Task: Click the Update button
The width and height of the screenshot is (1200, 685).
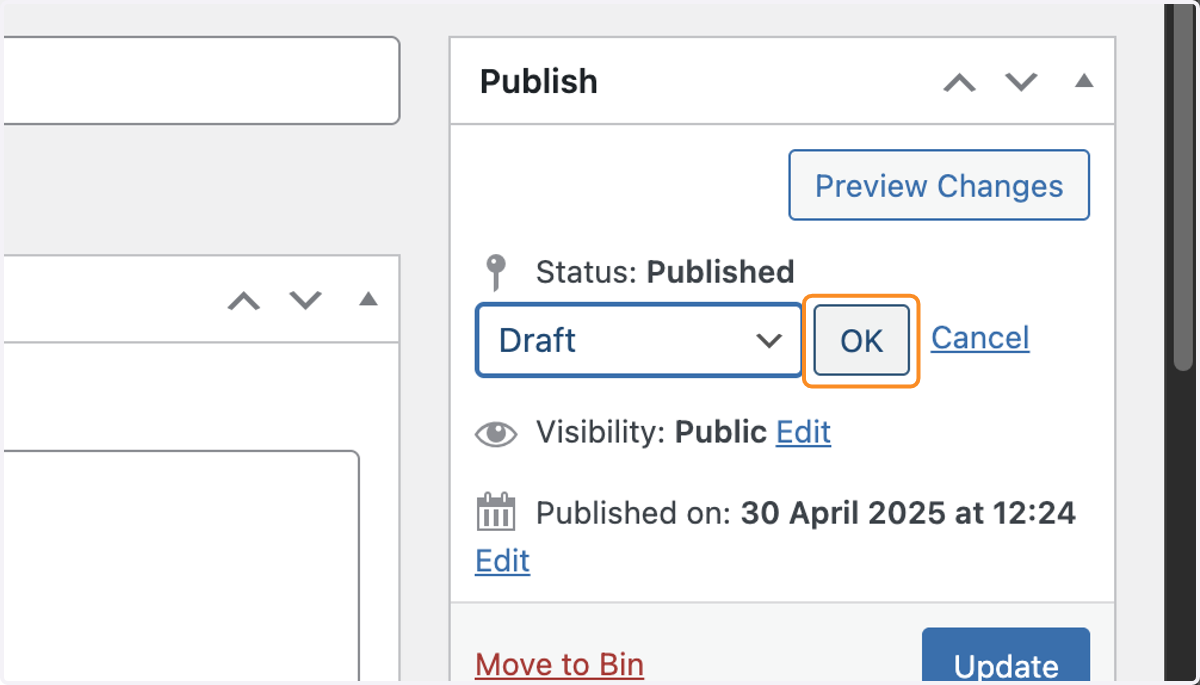Action: point(1006,657)
